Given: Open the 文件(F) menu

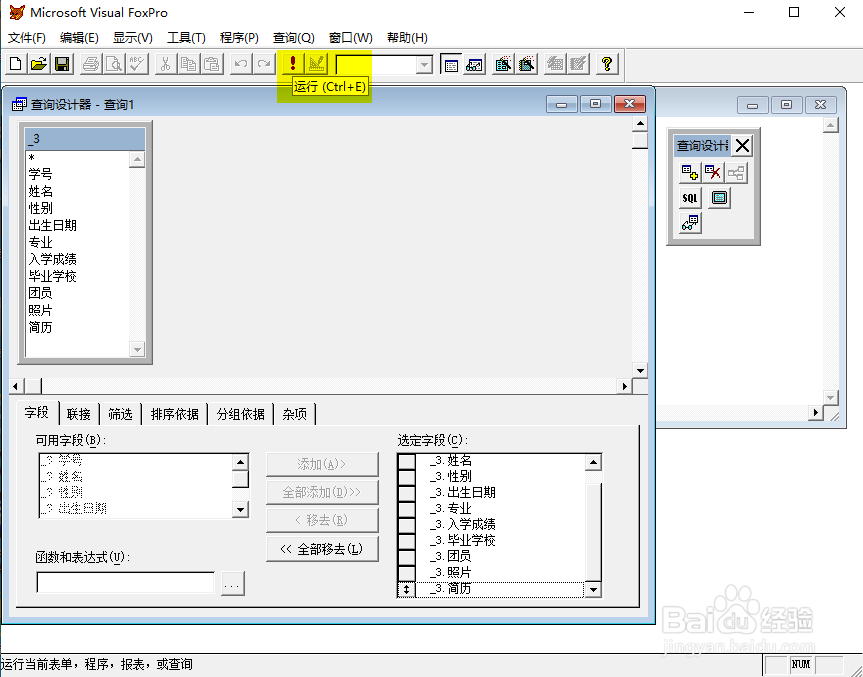Looking at the screenshot, I should 26,37.
